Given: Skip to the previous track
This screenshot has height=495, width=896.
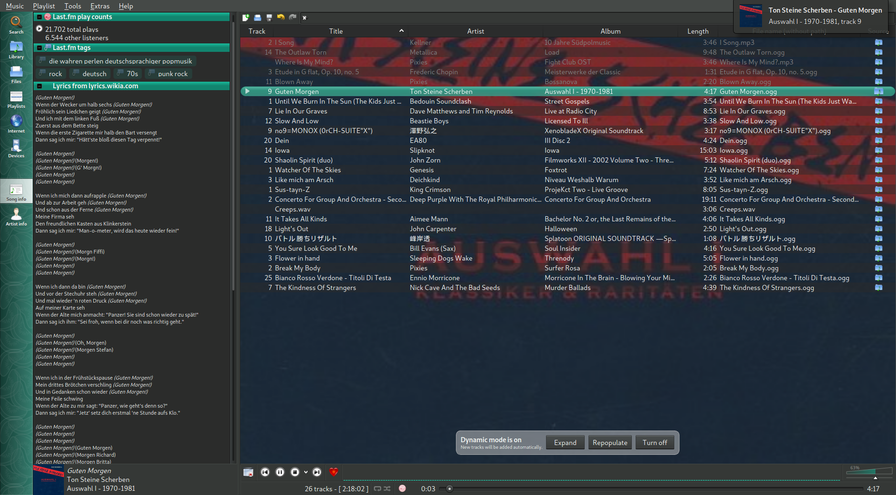Looking at the screenshot, I should click(265, 472).
